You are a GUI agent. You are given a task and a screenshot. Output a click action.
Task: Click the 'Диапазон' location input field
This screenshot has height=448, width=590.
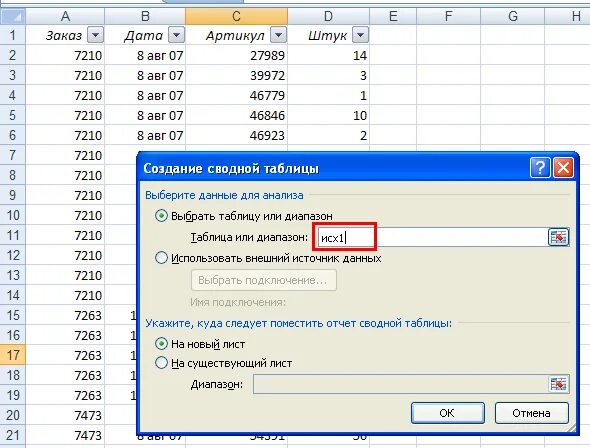coord(401,384)
